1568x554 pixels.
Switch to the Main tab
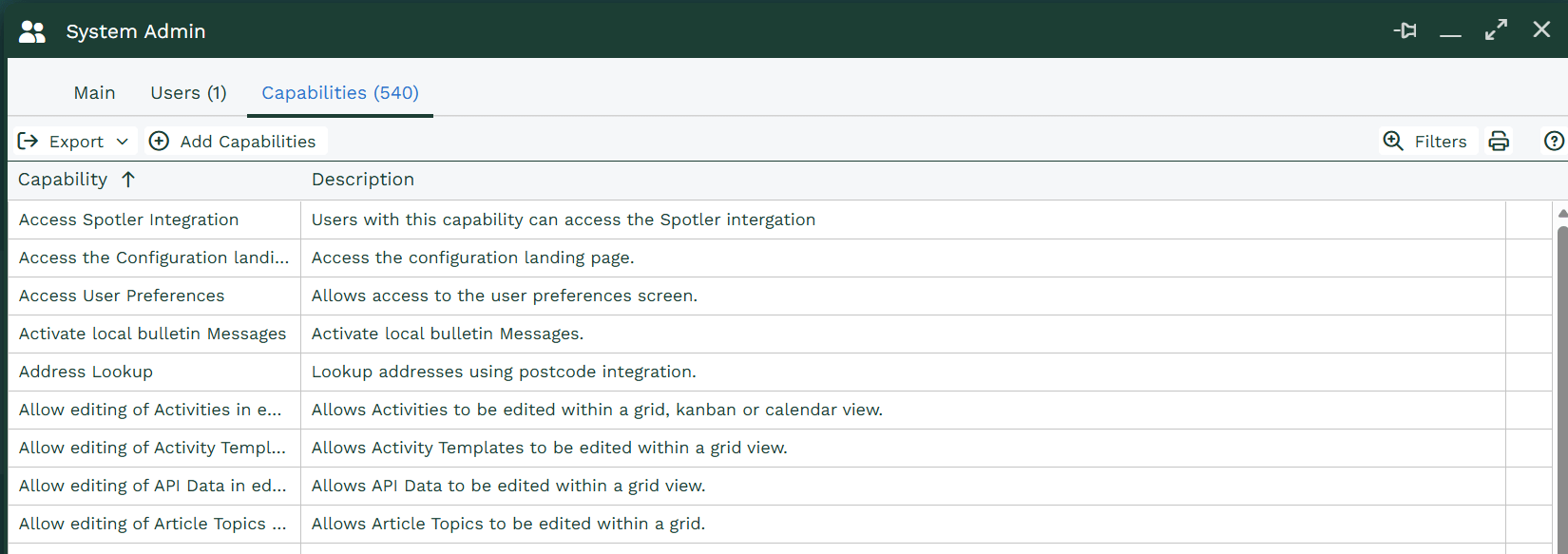click(x=94, y=93)
